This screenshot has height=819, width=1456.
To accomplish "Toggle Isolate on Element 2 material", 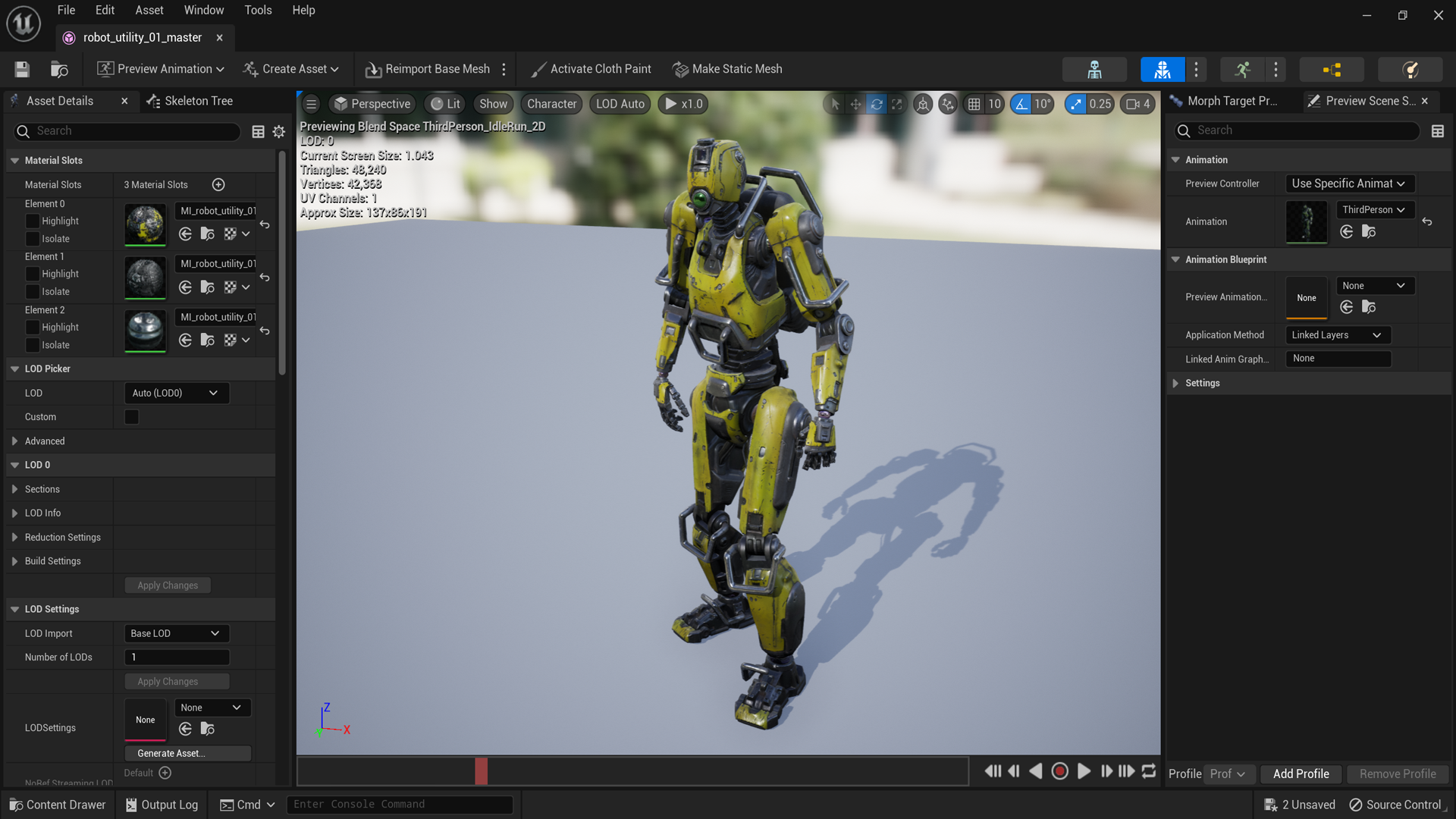I will pos(33,345).
